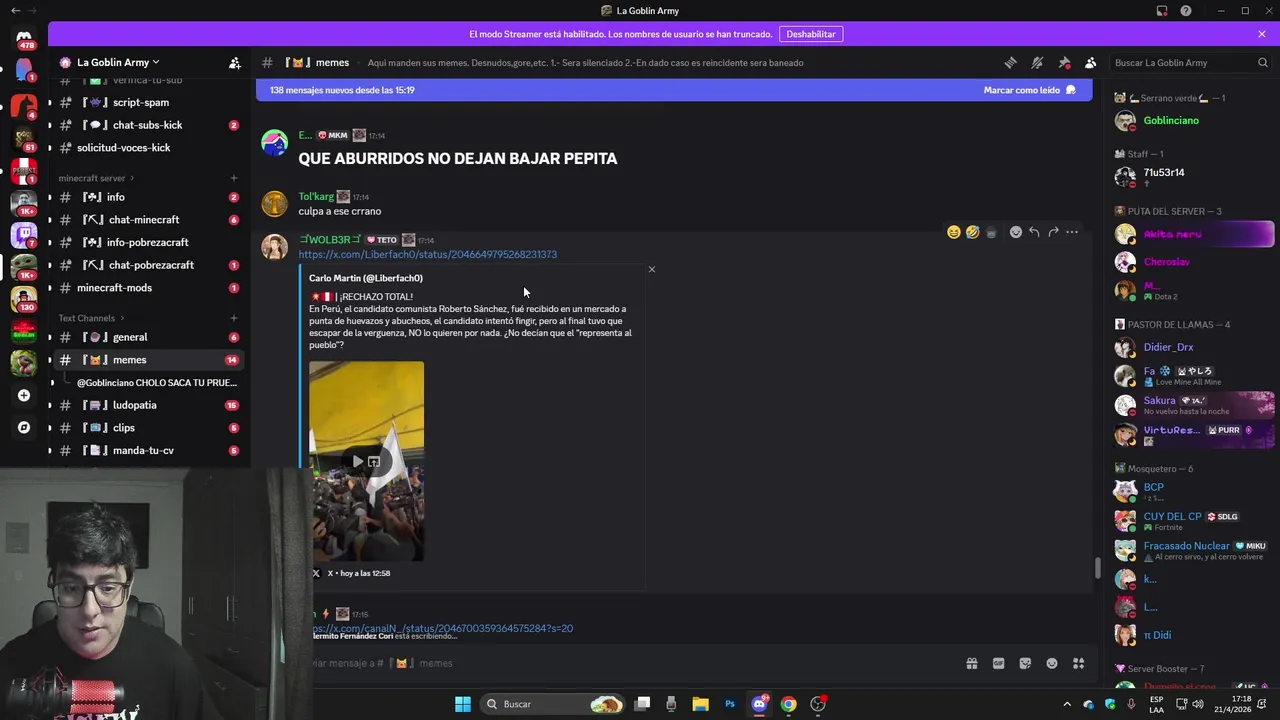Viewport: 1280px width, 720px height.
Task: Open Windows Start menu
Action: pyautogui.click(x=463, y=704)
